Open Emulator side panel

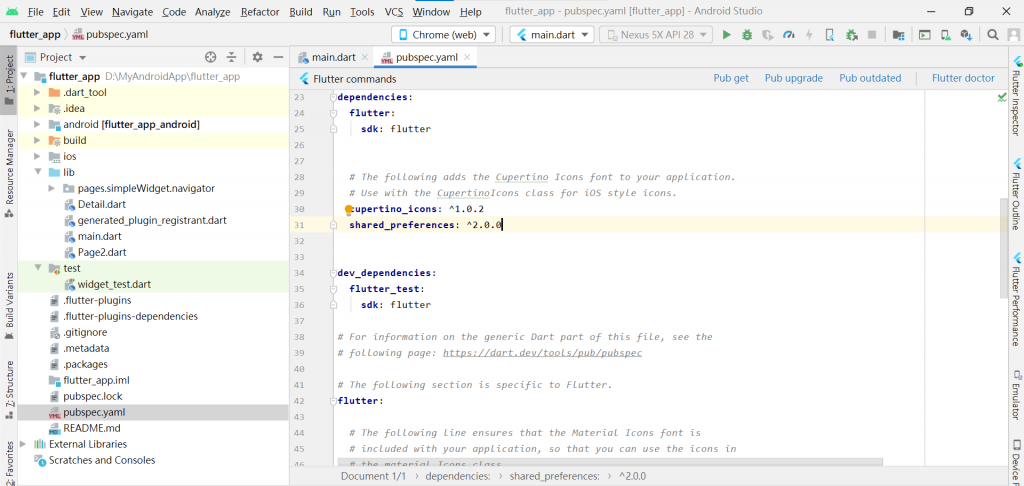click(1016, 395)
